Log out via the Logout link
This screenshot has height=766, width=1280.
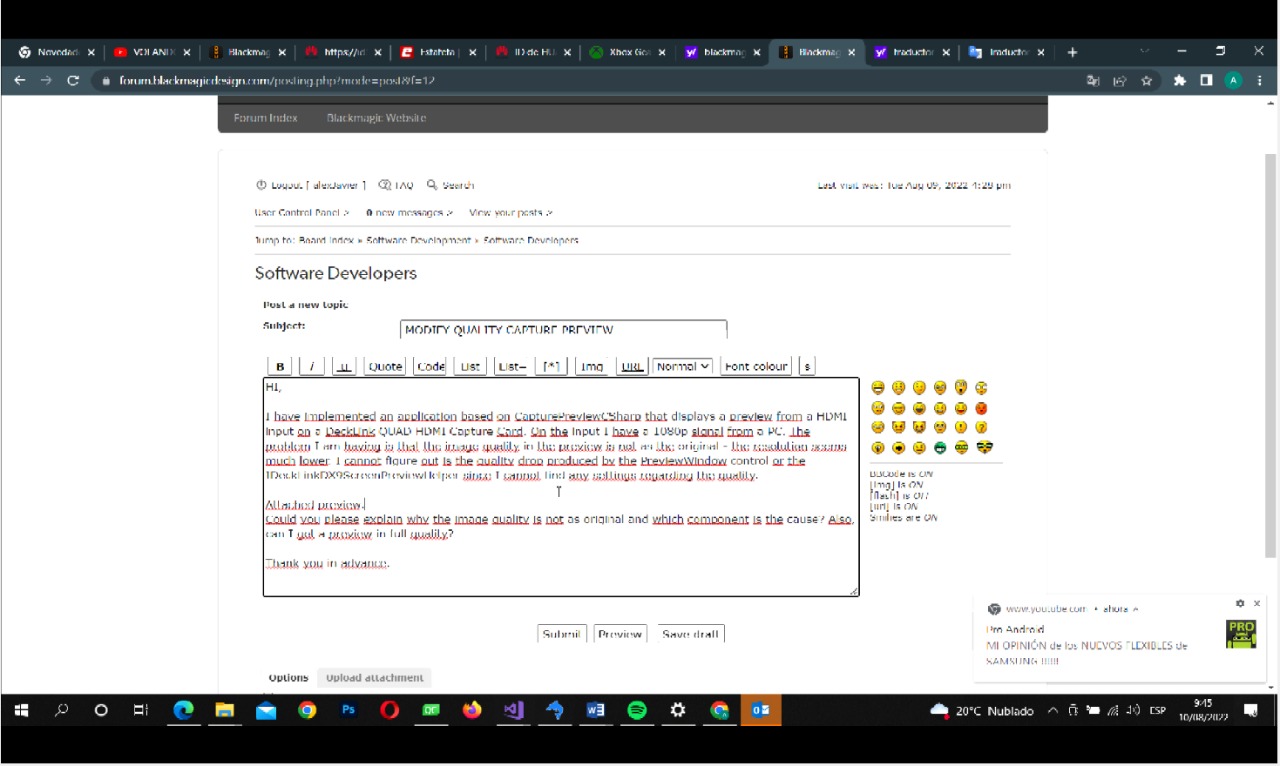click(311, 185)
